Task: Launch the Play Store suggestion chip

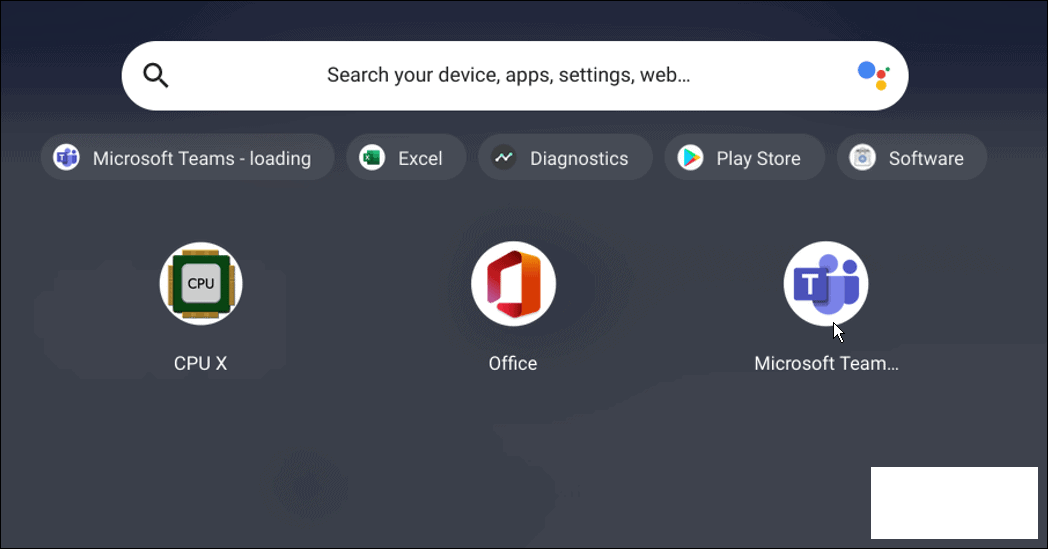Action: pyautogui.click(x=744, y=158)
